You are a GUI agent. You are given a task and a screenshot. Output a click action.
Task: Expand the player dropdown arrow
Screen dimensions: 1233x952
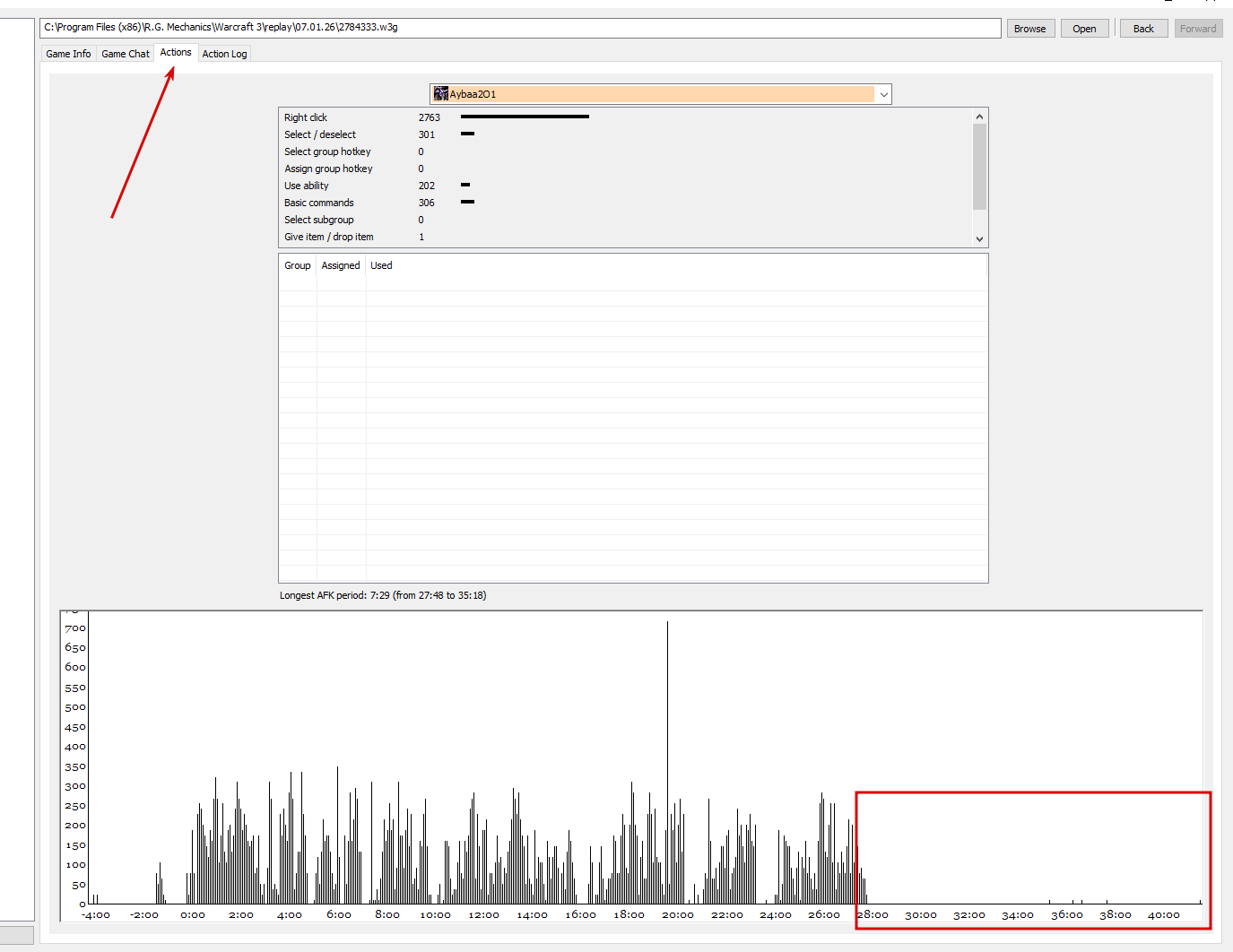coord(883,94)
